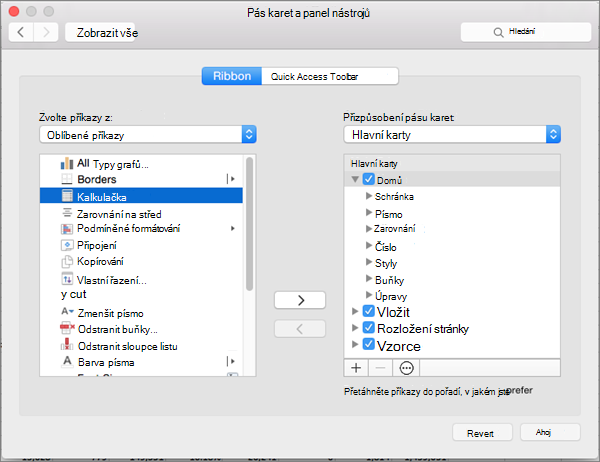Screen dimensions: 600x462
Task: Click the Zarovnání na střed alignment icon
Action: [67, 212]
